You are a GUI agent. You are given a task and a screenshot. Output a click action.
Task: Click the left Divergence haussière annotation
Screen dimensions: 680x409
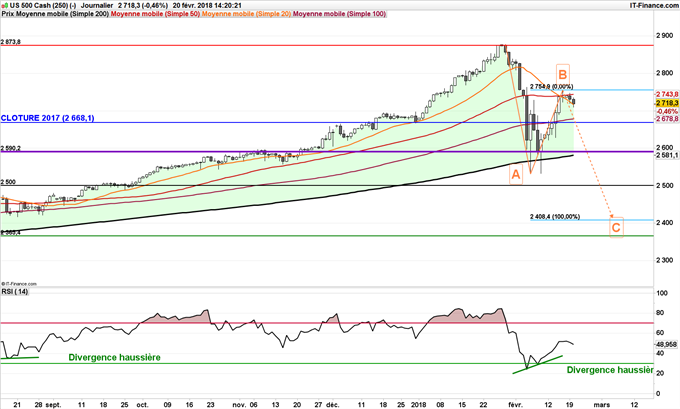coord(114,357)
